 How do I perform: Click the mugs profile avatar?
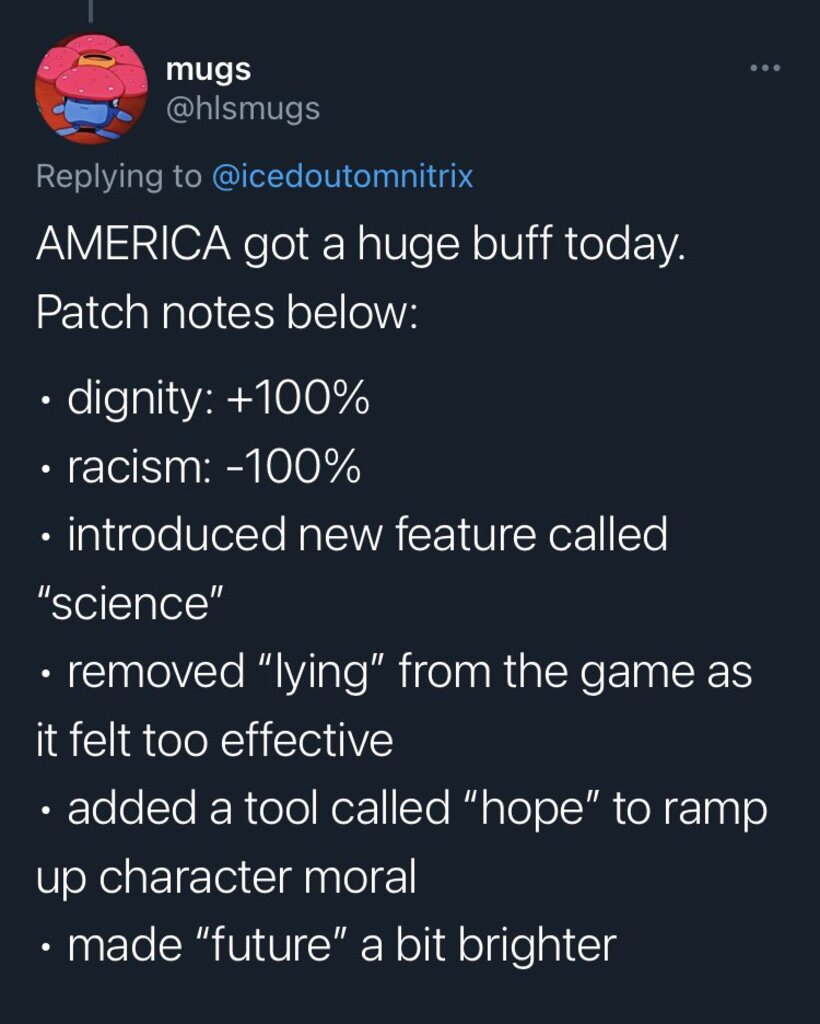tap(85, 89)
